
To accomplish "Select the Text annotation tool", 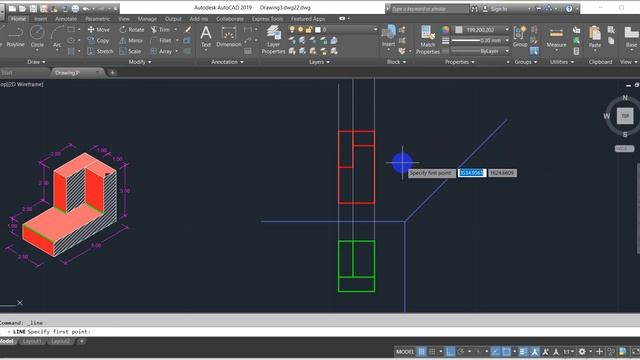I will 206,37.
